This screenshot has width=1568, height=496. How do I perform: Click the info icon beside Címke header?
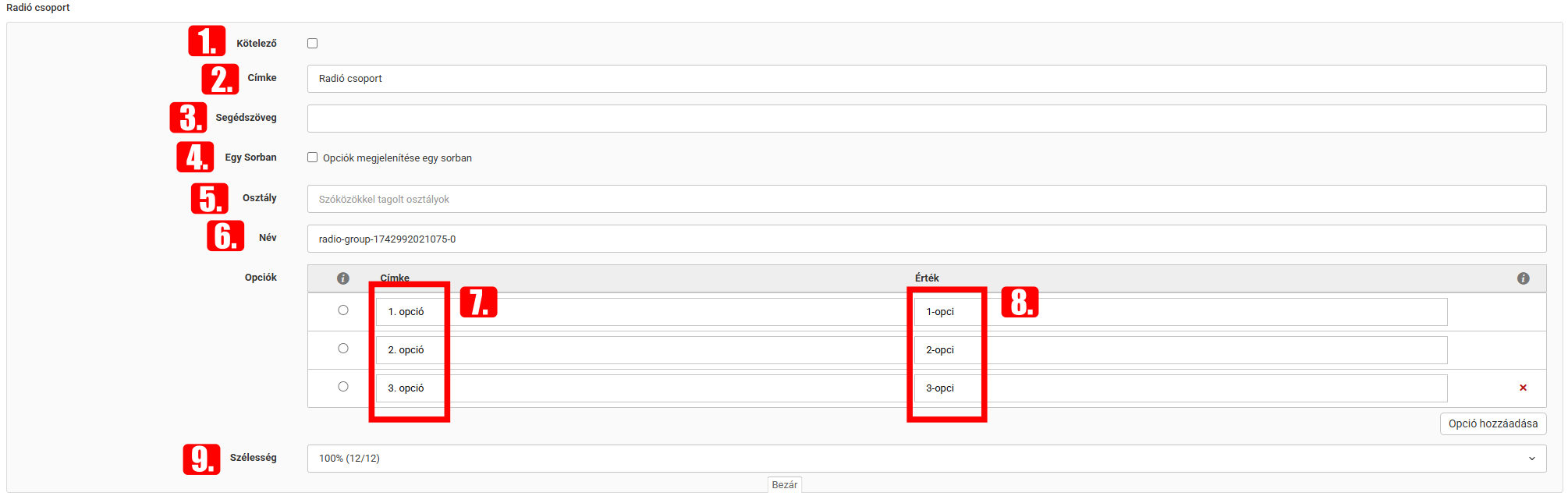(342, 278)
